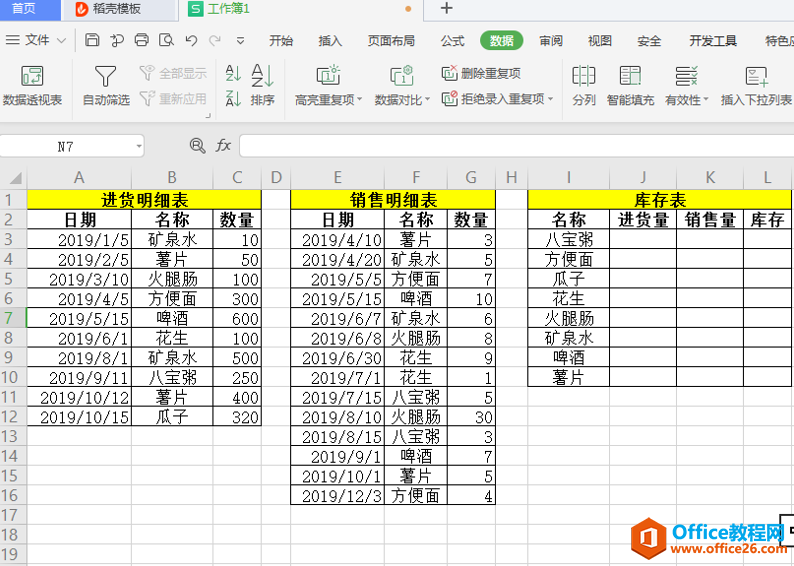
Task: Open the 文件 file menu
Action: pyautogui.click(x=37, y=40)
